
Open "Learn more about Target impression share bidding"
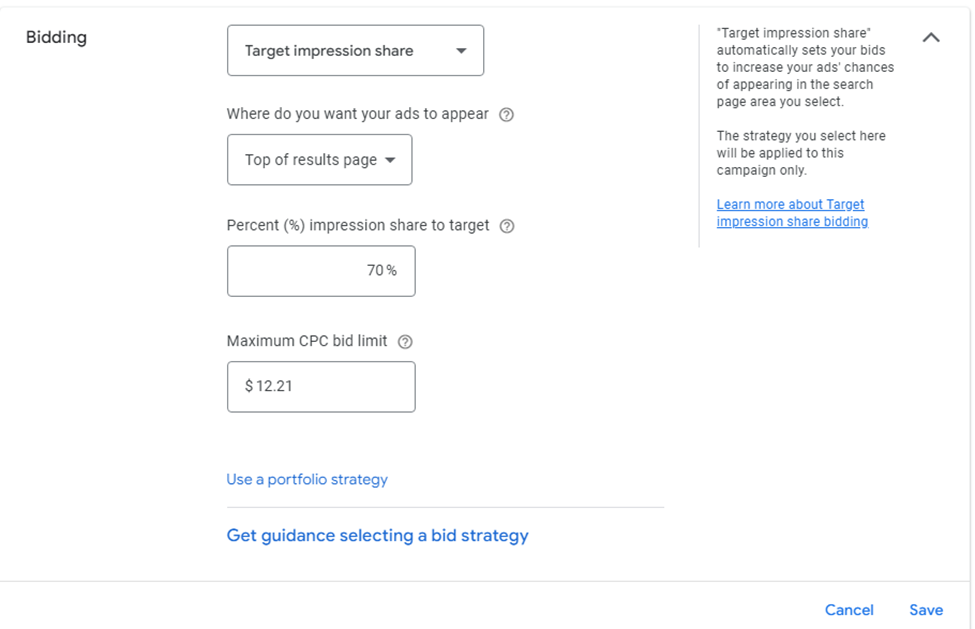790,212
